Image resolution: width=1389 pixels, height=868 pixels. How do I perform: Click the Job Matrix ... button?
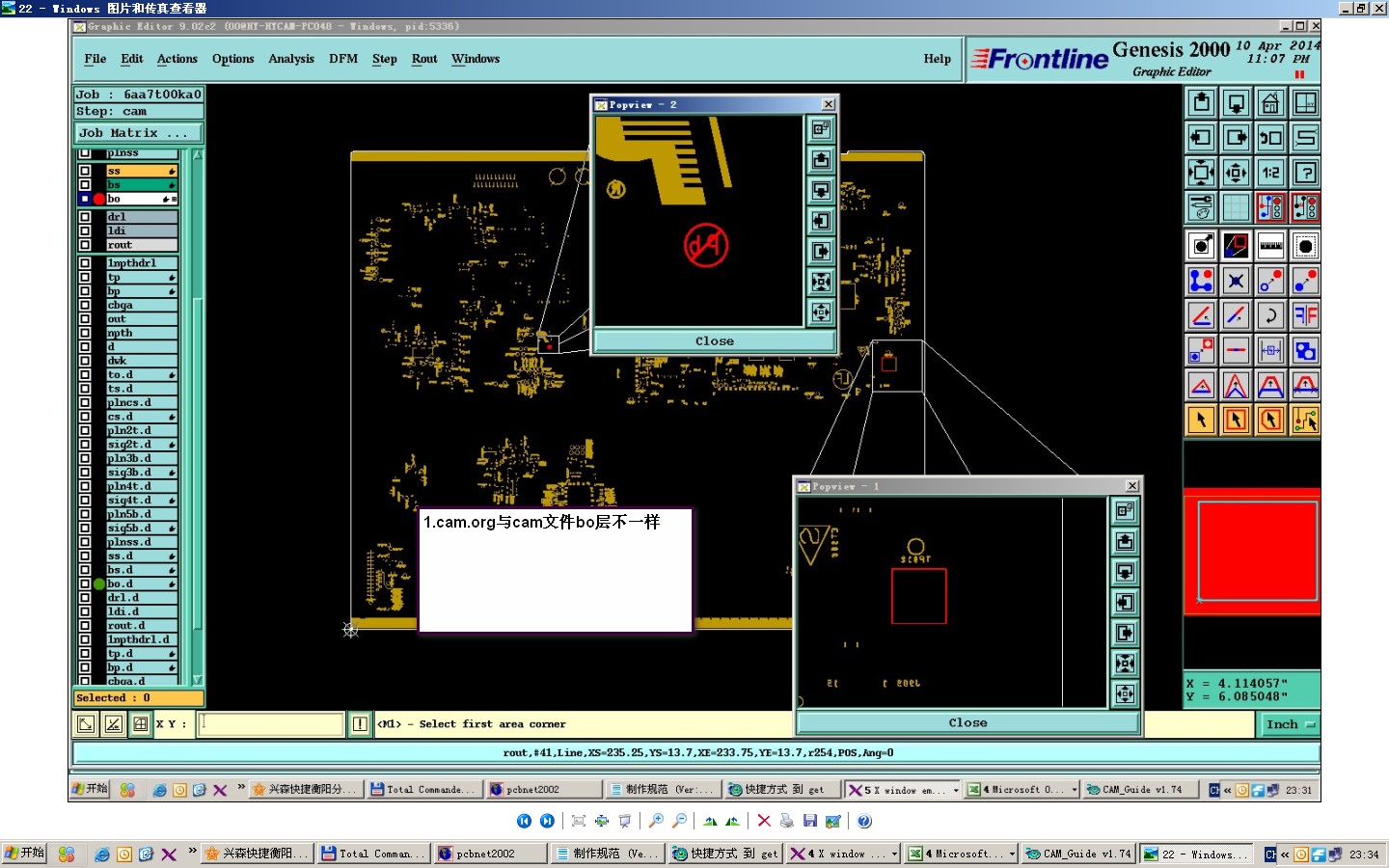pyautogui.click(x=139, y=133)
